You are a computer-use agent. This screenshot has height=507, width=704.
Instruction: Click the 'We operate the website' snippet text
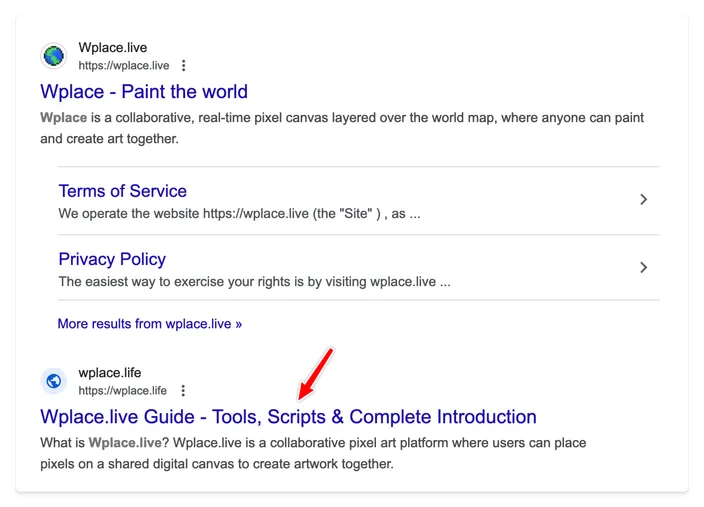click(239, 214)
